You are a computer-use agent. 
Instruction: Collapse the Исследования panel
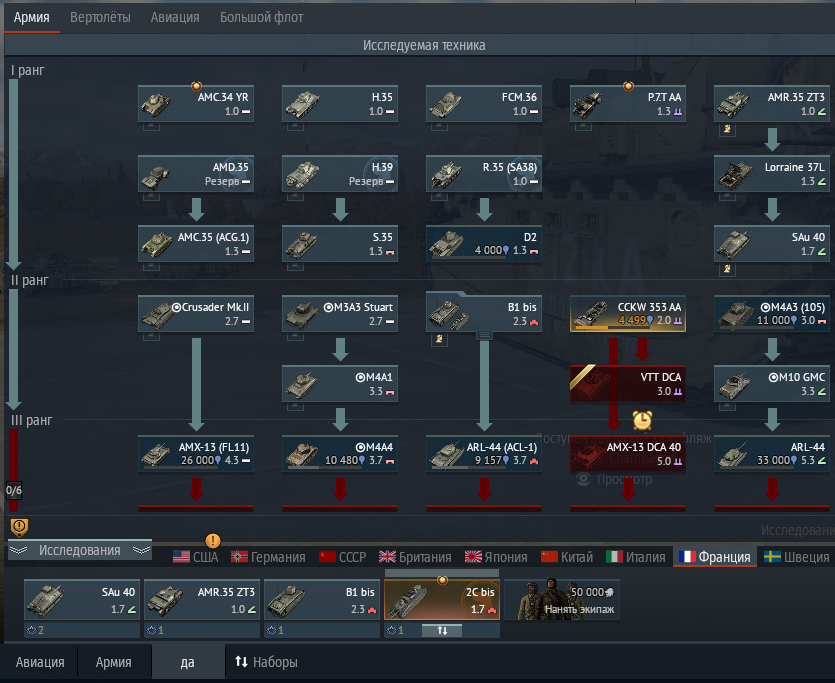pos(80,550)
